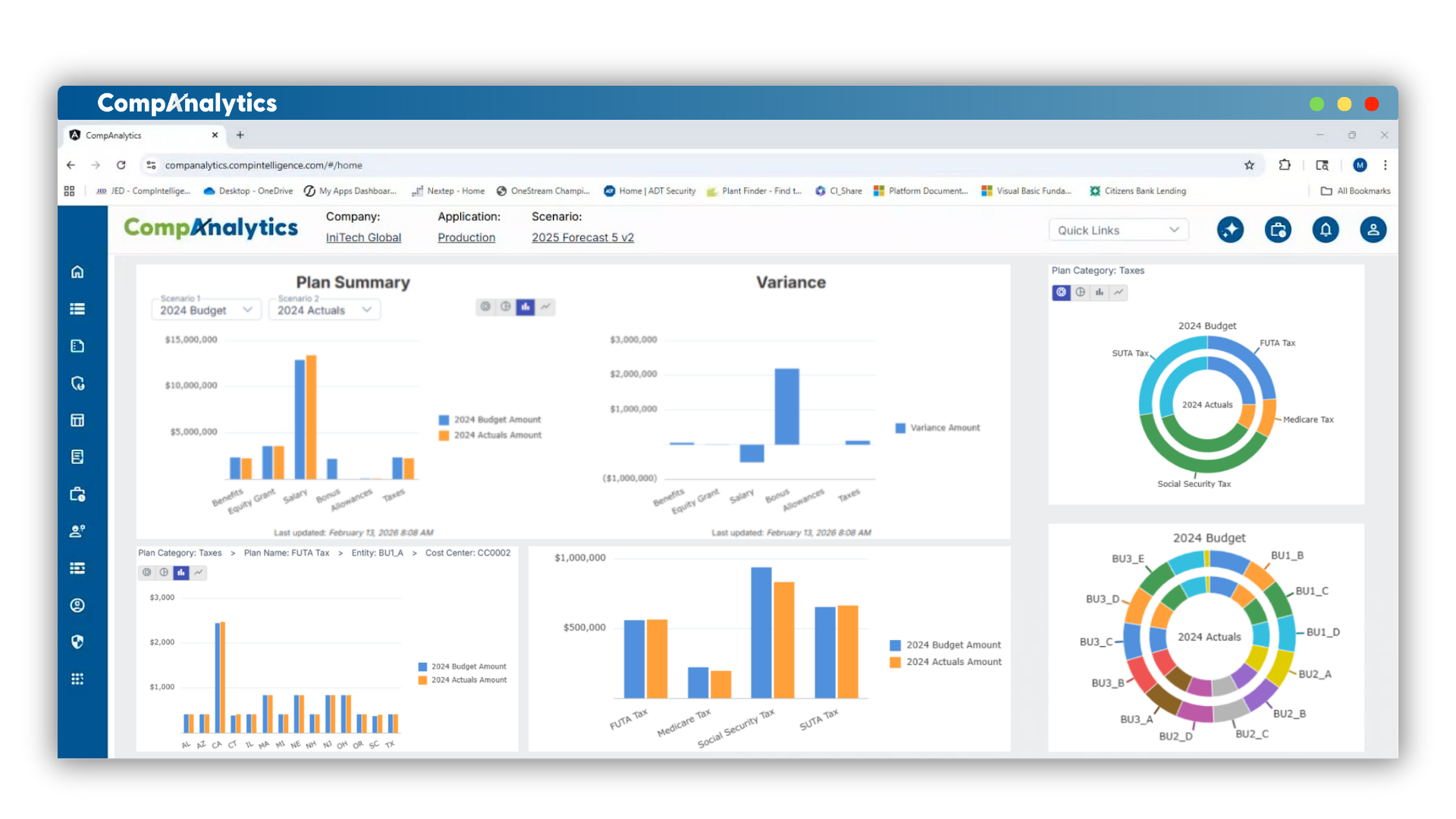Click the 2024 Budget Amount legend swatch
Screen dimensions: 1456x819
click(x=444, y=420)
